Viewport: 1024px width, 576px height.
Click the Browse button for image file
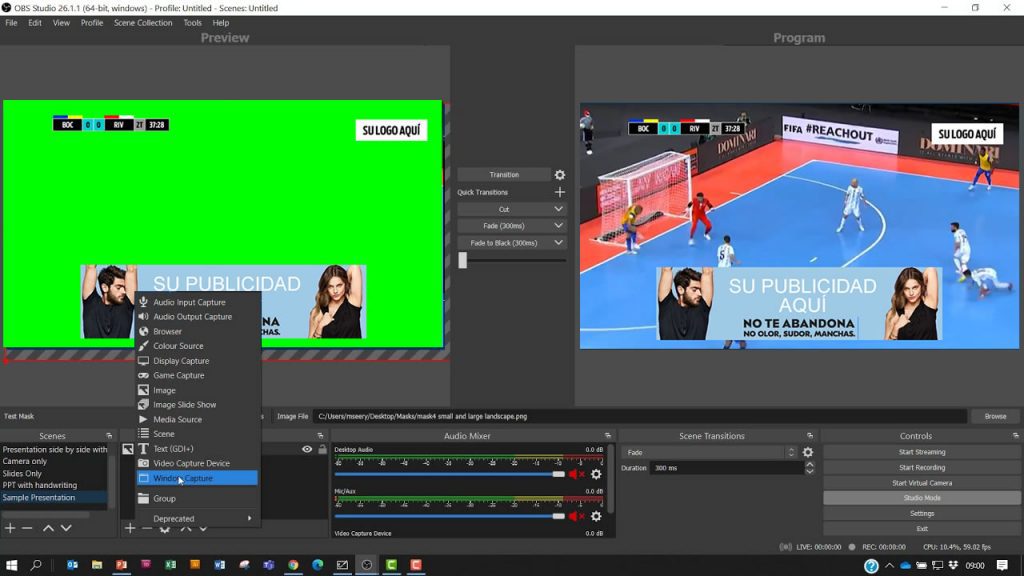tap(994, 416)
